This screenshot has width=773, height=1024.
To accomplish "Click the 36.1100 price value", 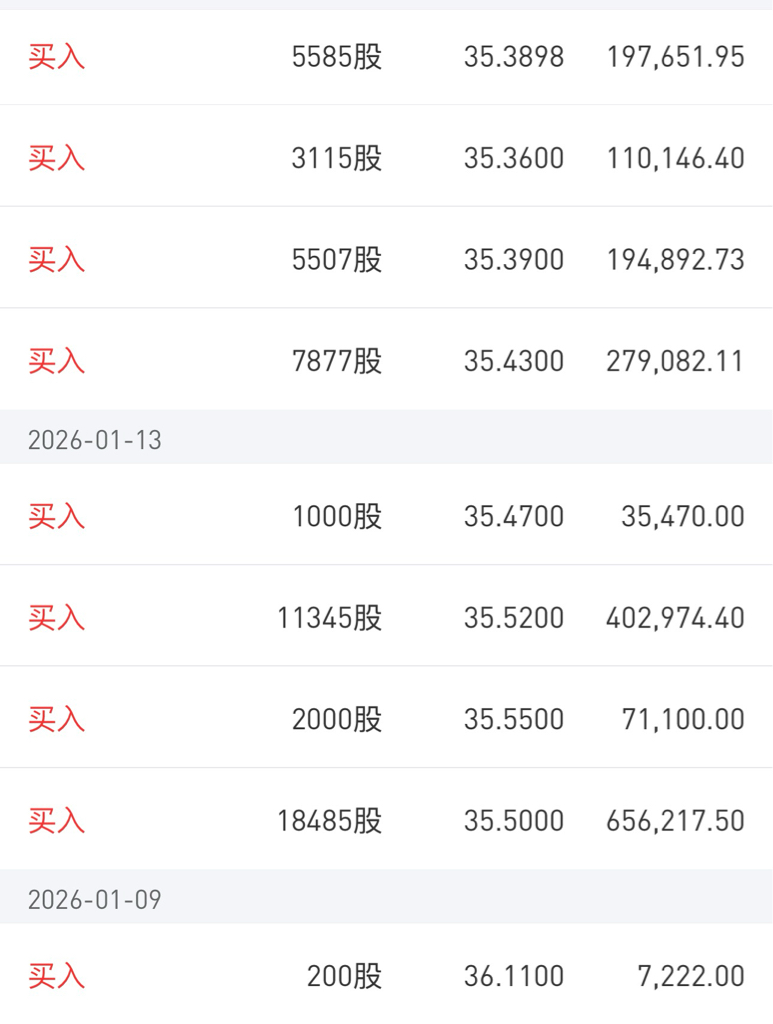I will pyautogui.click(x=513, y=976).
